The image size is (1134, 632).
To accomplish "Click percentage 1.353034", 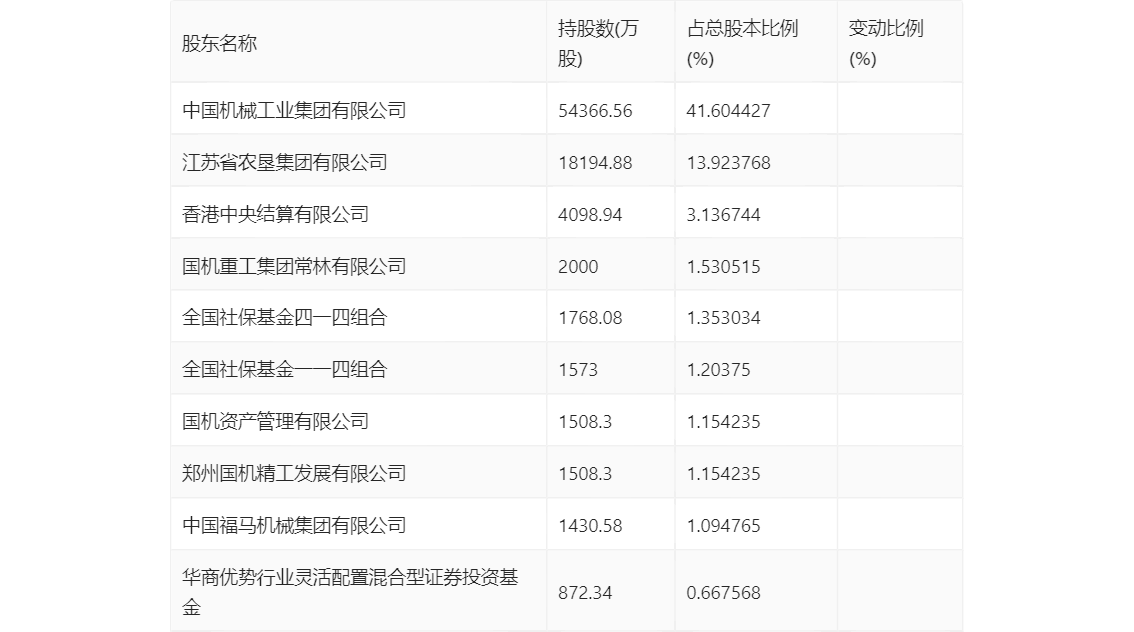I will [x=723, y=317].
